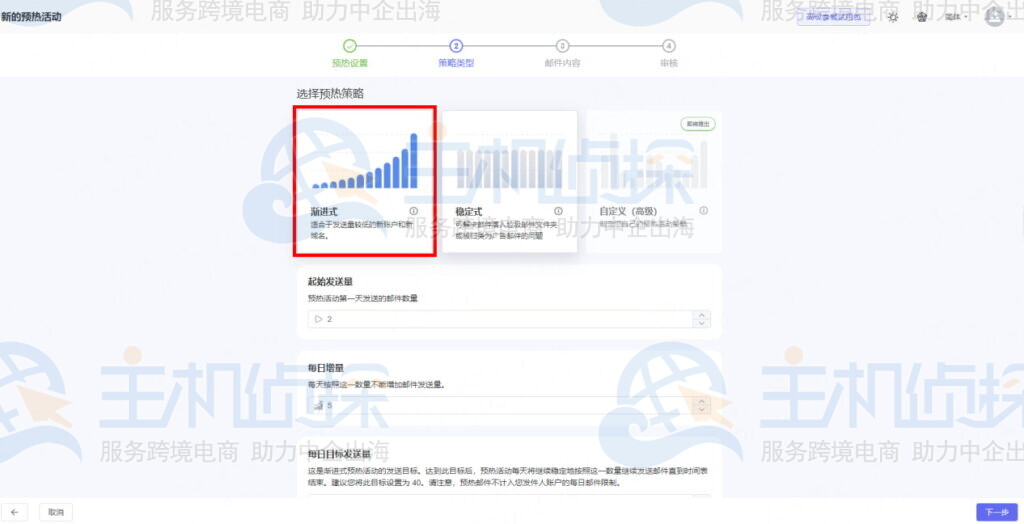Click the 每日目标发送量 label
Screen dimensions: 1024x524
point(340,453)
